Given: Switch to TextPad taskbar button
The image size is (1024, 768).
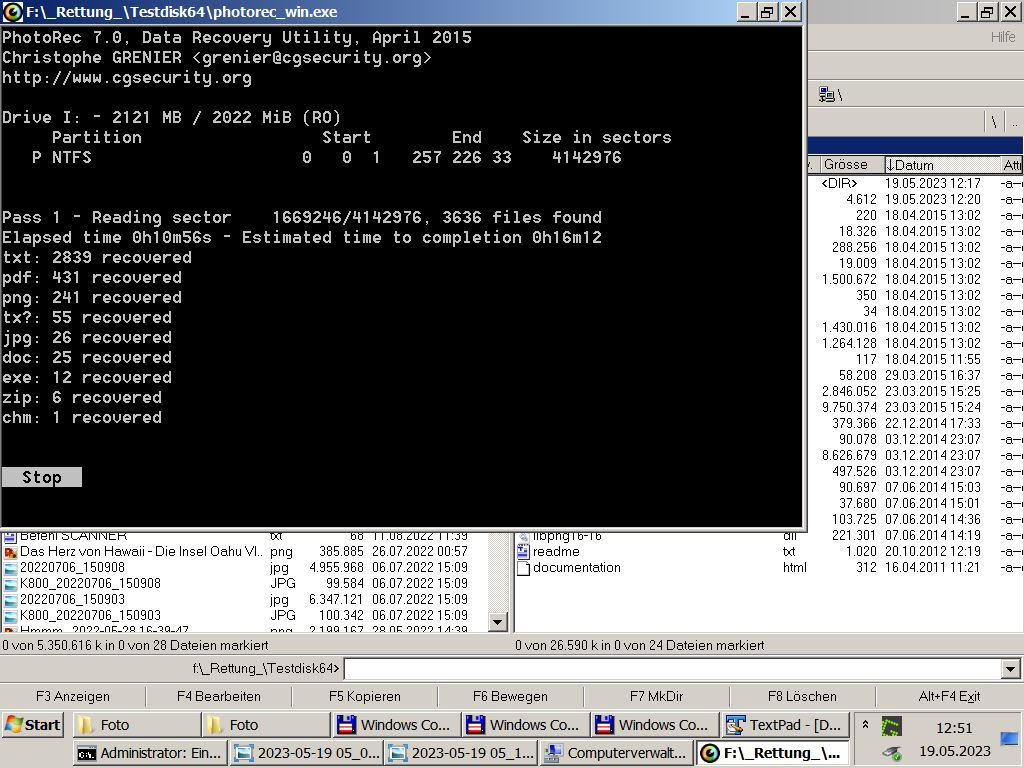Looking at the screenshot, I should [x=785, y=725].
